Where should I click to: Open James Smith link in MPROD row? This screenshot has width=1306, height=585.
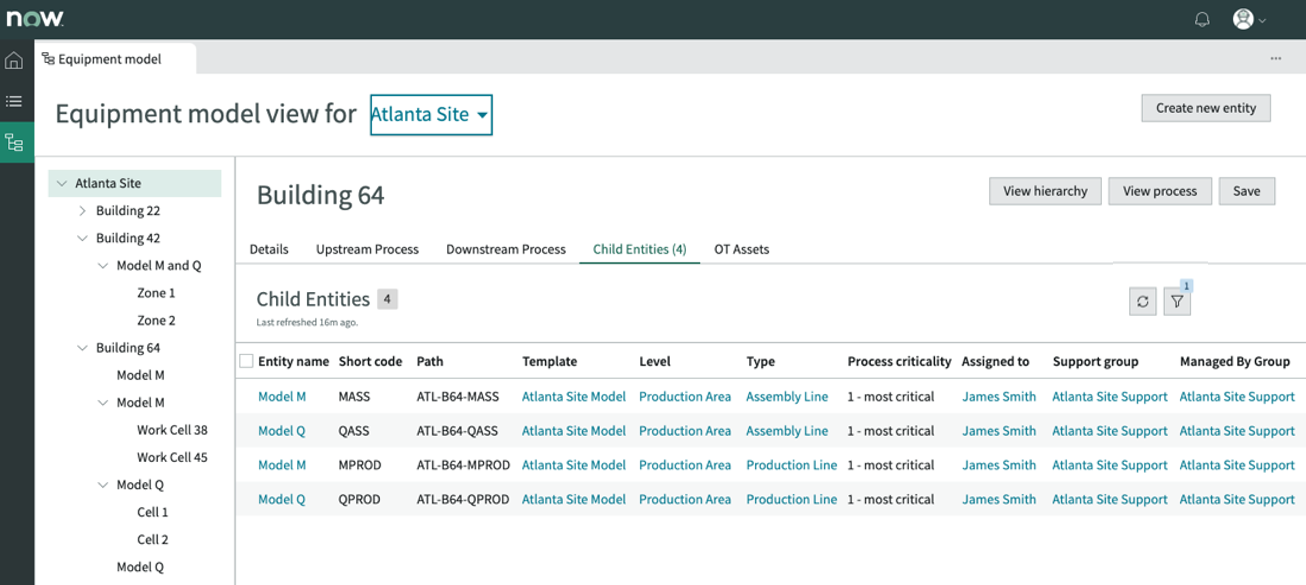click(x=999, y=465)
